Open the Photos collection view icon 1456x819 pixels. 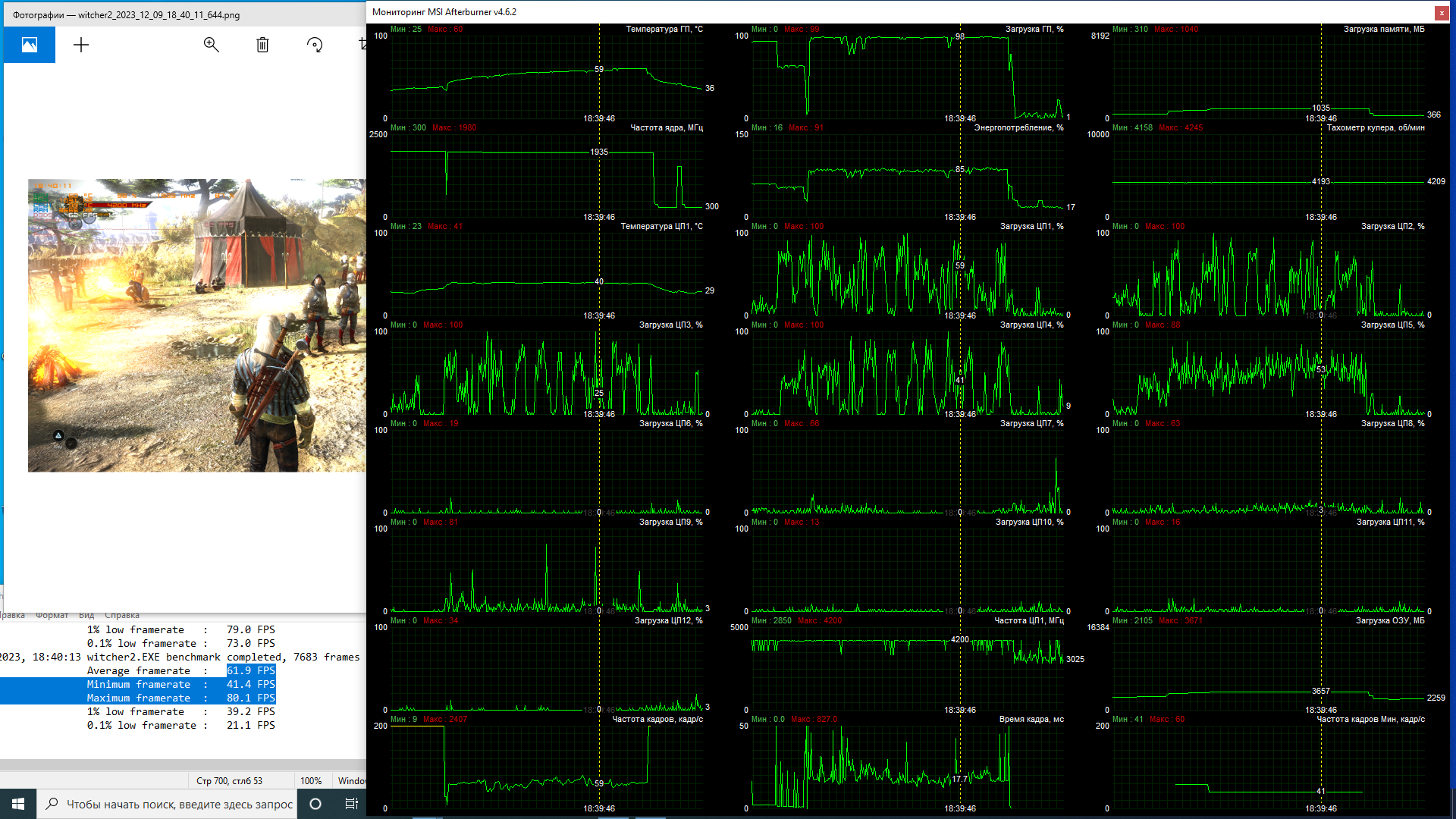point(29,45)
